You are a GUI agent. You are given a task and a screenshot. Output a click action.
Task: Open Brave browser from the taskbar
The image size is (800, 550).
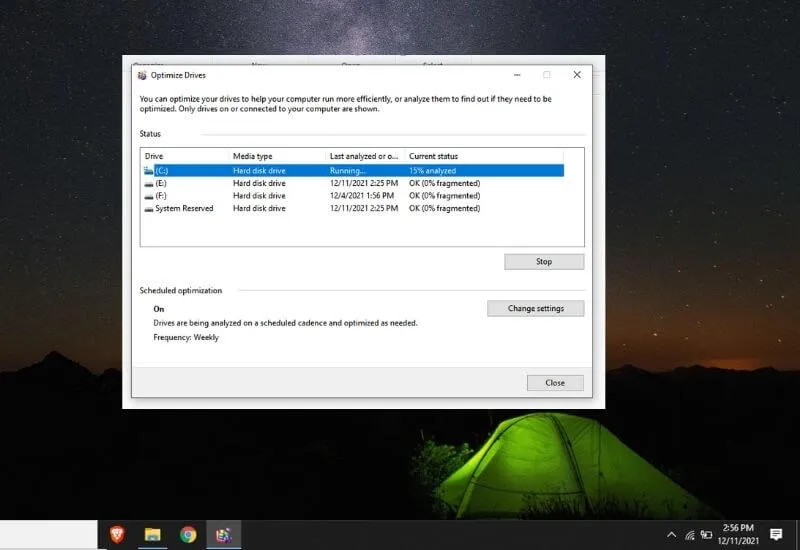pyautogui.click(x=117, y=535)
